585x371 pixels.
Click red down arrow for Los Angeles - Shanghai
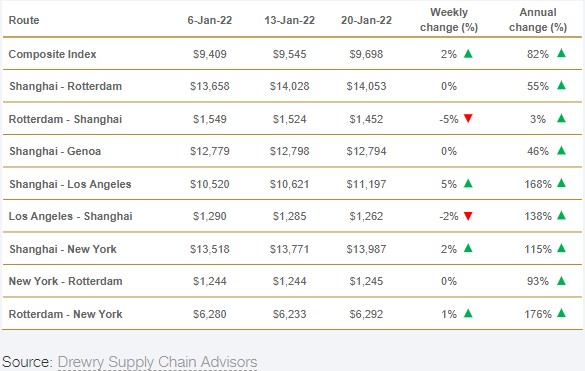(x=468, y=216)
